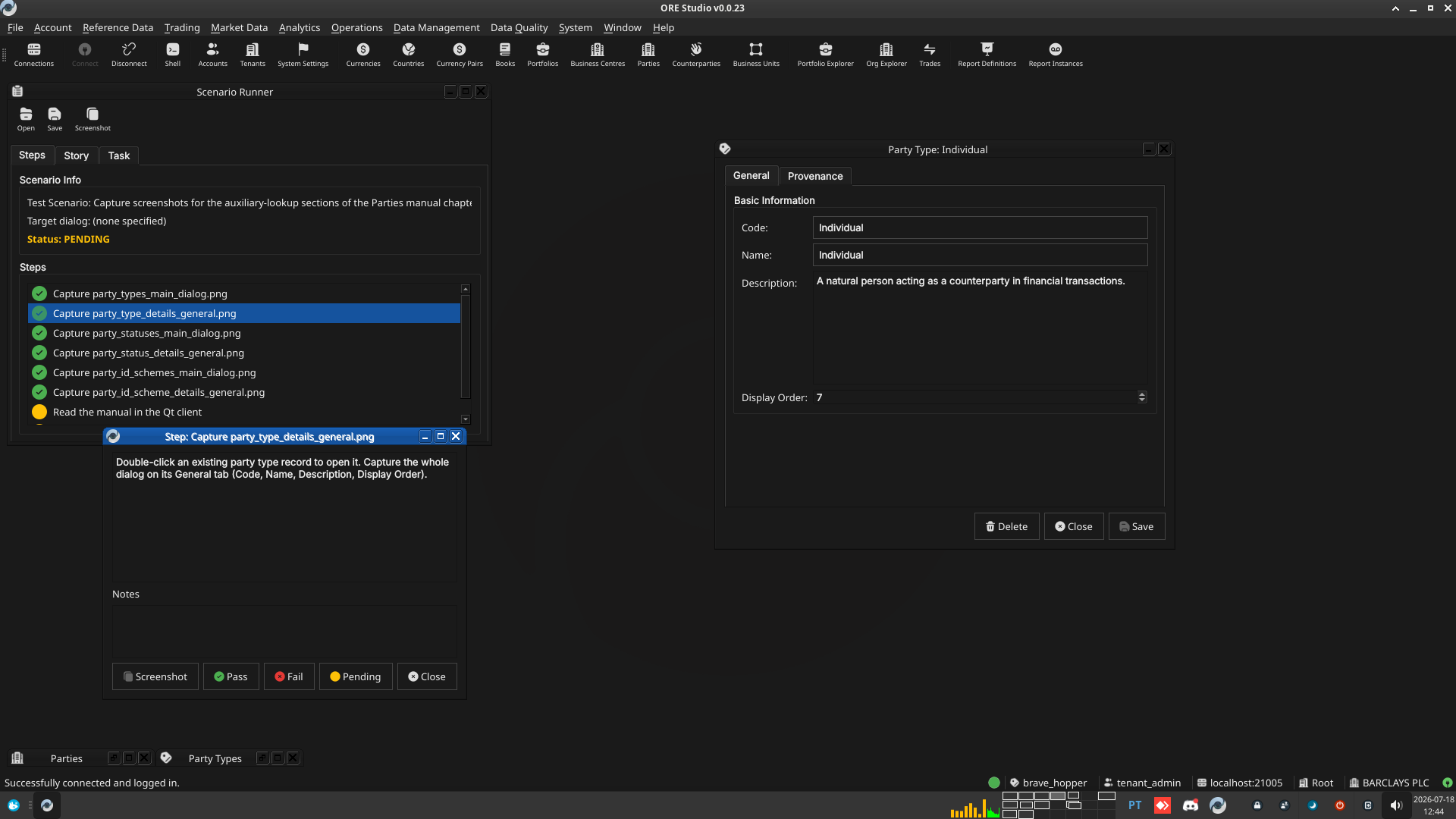
Task: Launch the Shell tool
Action: (x=173, y=55)
